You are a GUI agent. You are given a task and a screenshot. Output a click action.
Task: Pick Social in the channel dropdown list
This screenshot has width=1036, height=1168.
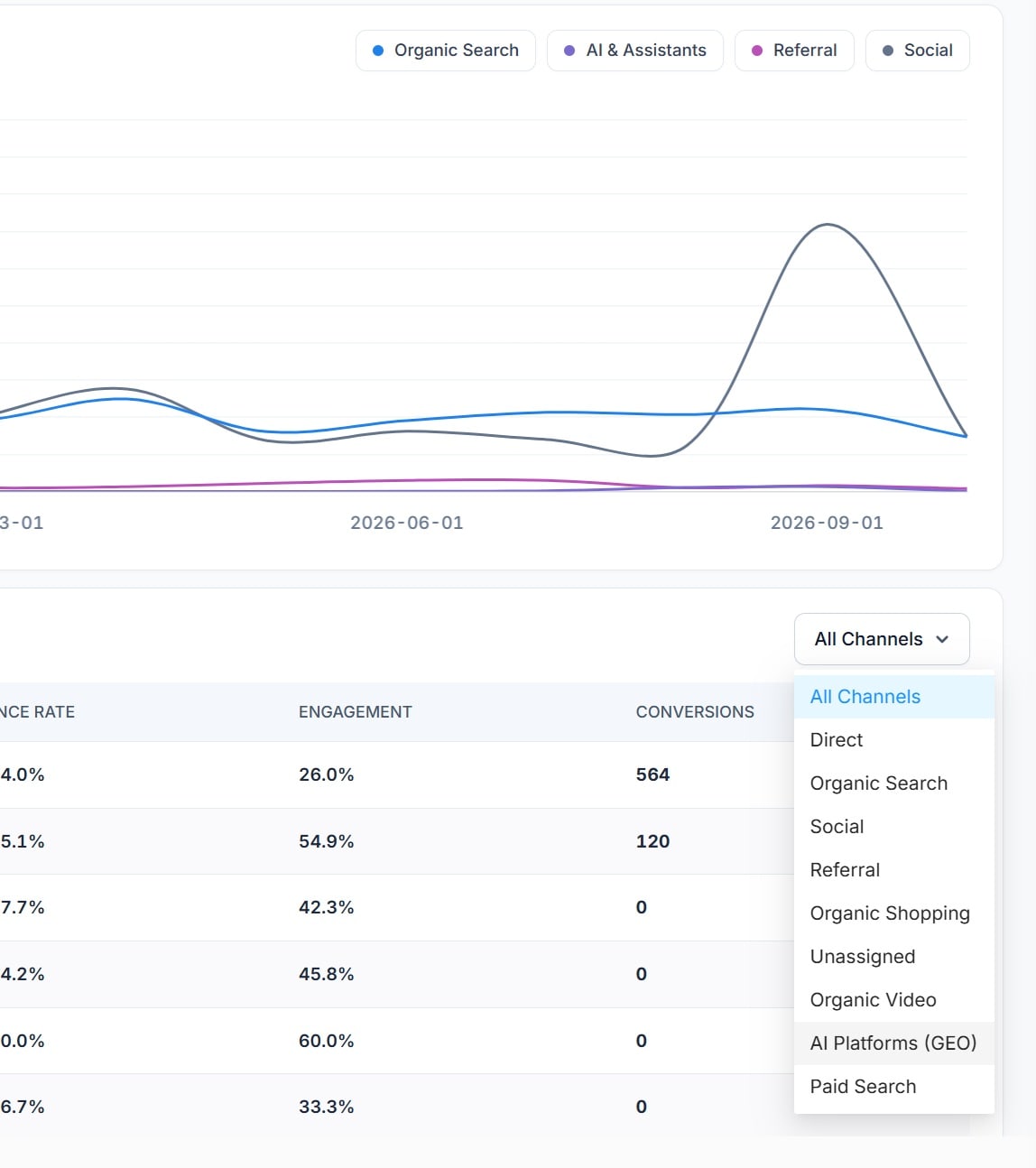point(894,827)
